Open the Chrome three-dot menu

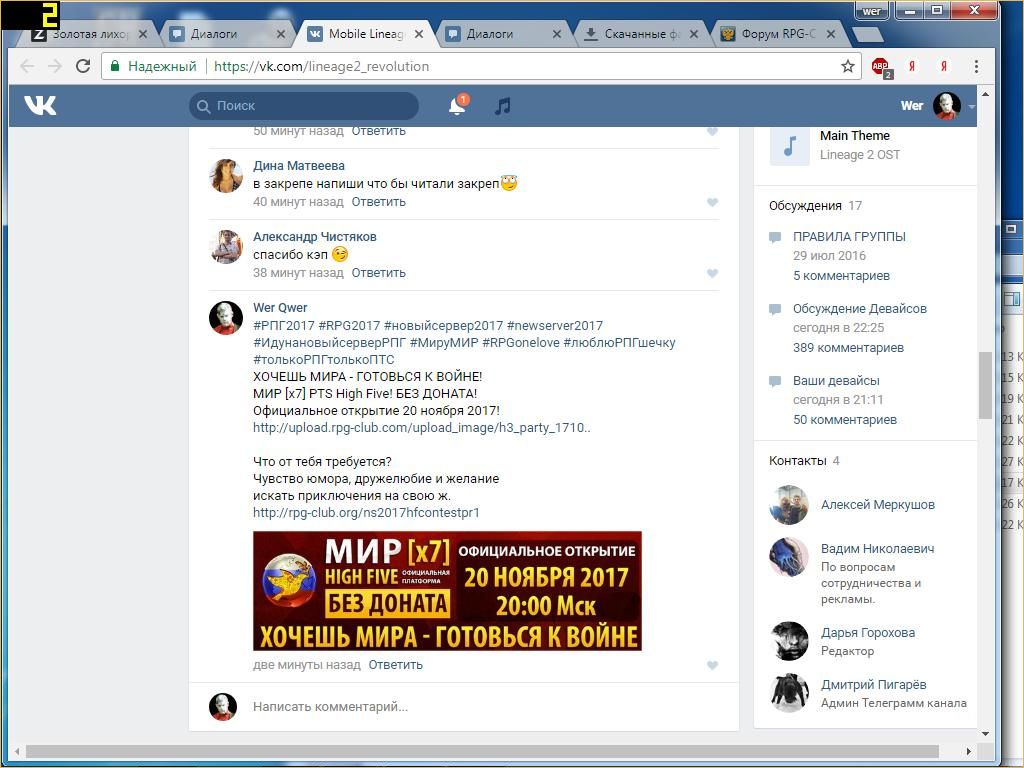(x=976, y=66)
